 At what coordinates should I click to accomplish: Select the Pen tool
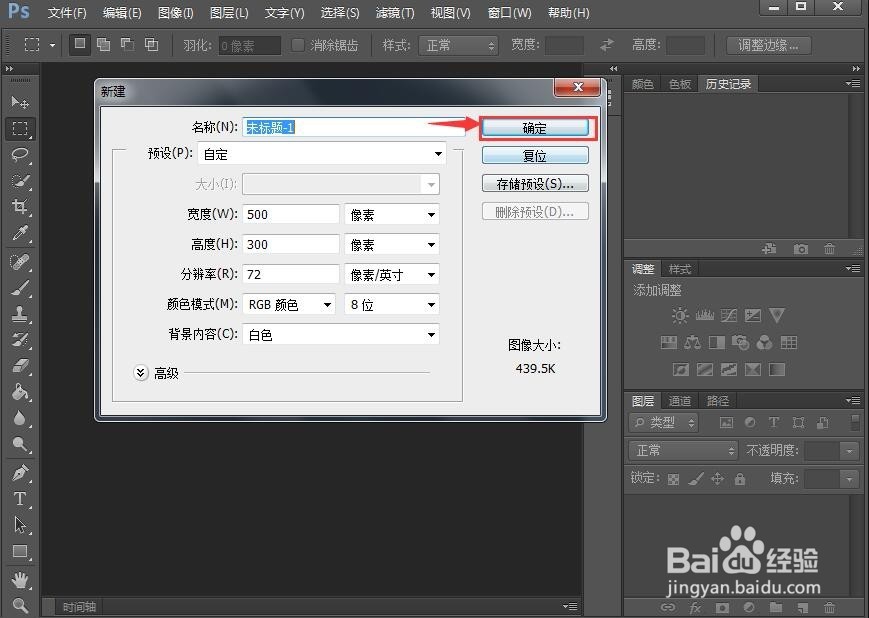point(20,473)
